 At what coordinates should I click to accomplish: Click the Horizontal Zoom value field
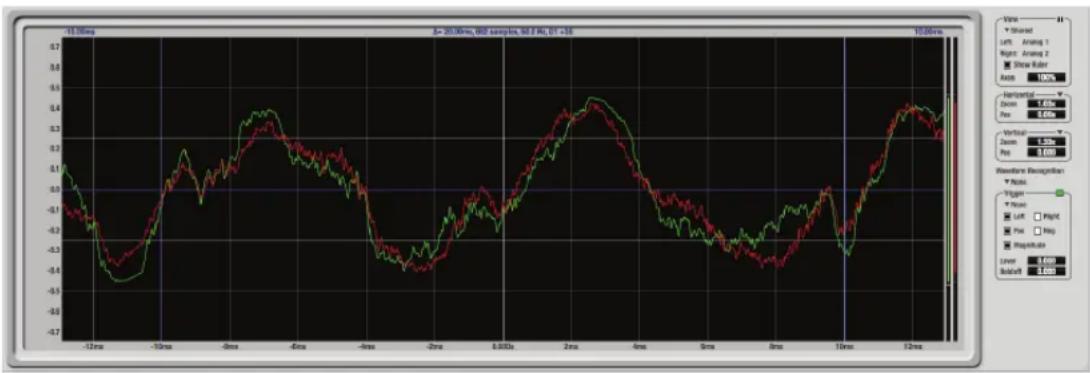pyautogui.click(x=1046, y=103)
